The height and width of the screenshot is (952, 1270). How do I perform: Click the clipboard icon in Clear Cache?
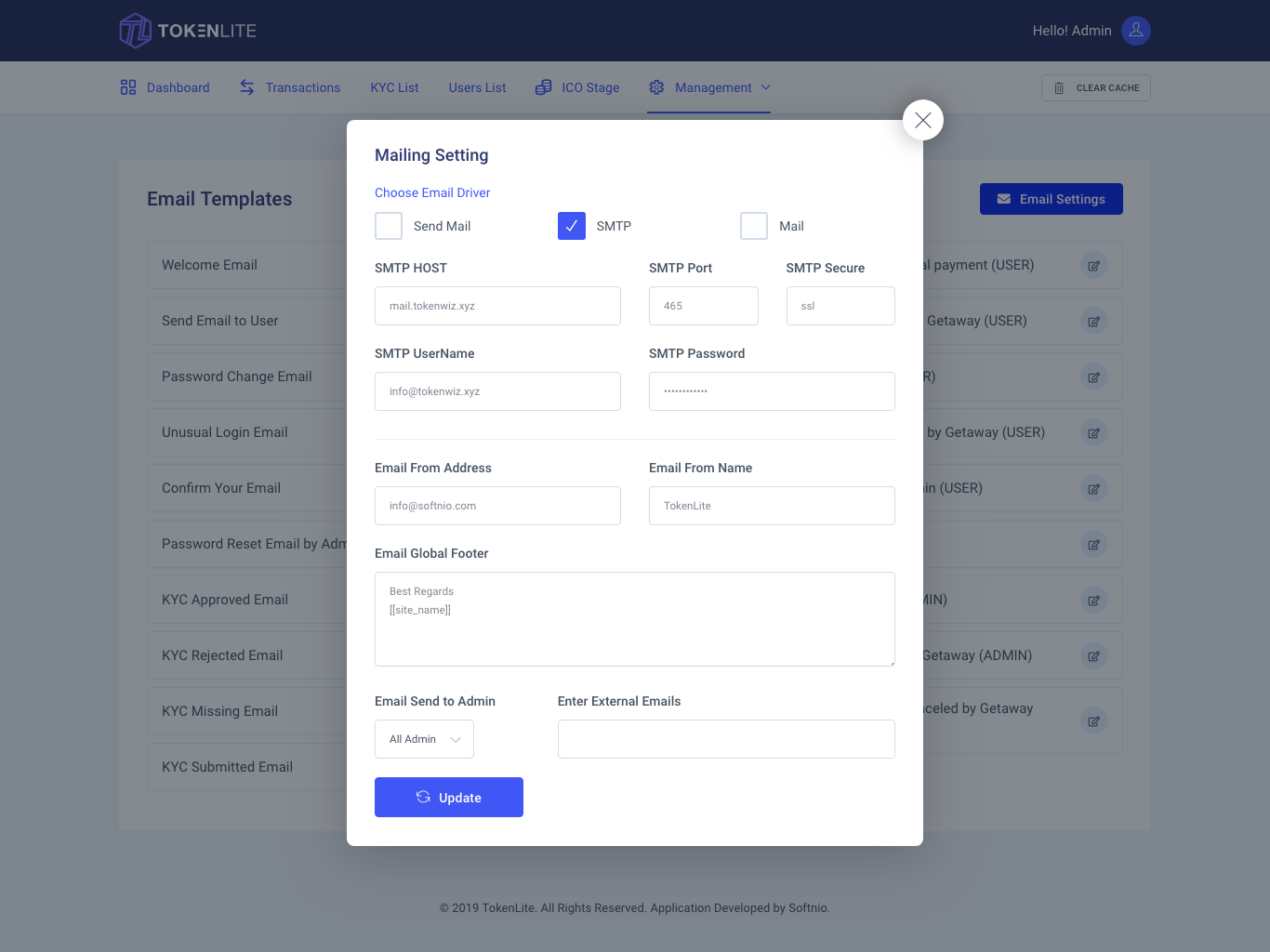[x=1059, y=87]
